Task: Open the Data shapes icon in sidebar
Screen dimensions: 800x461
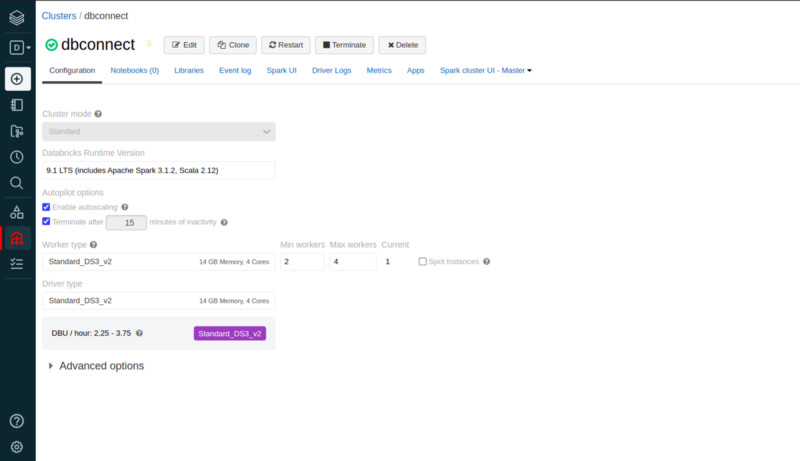Action: (x=17, y=212)
